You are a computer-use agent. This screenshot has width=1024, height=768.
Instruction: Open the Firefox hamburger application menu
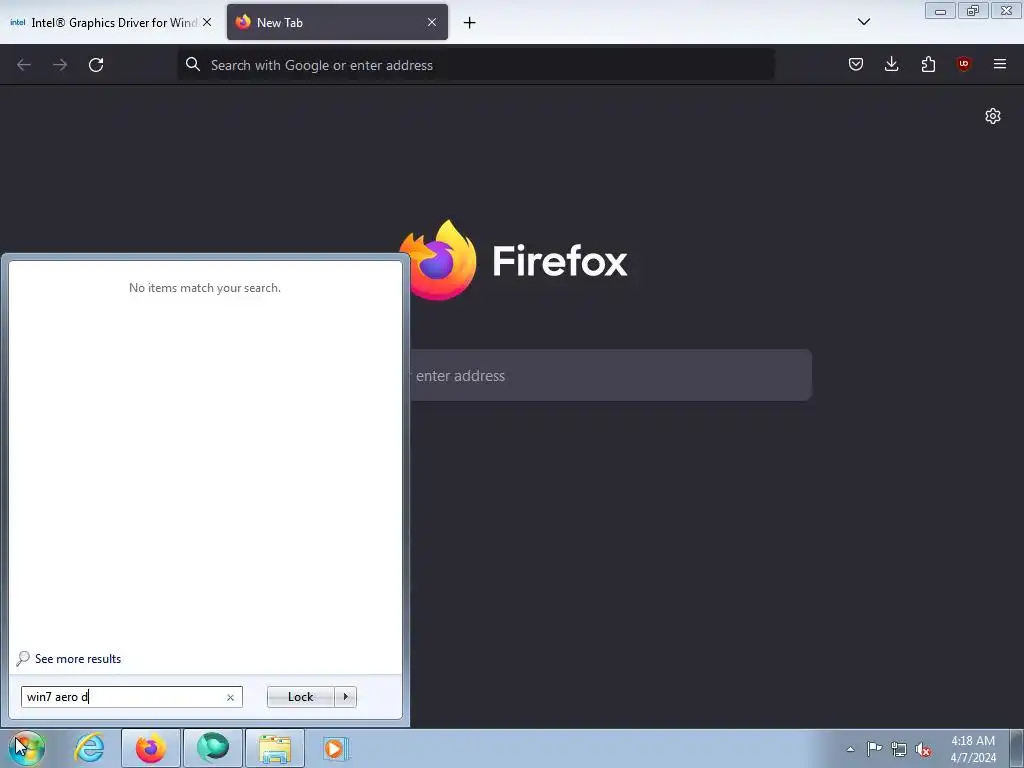(1000, 64)
